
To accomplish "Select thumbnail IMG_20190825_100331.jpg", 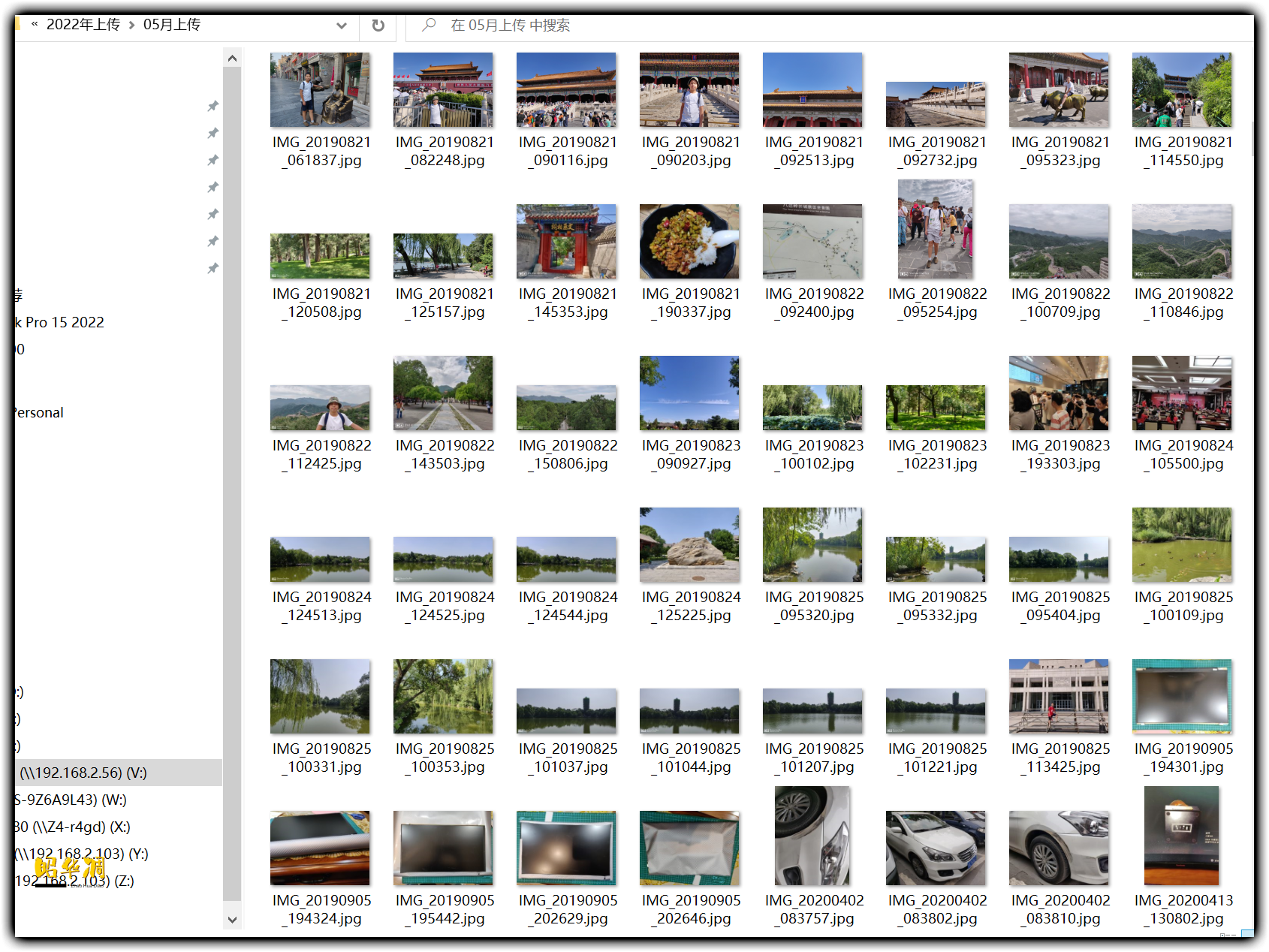I will 321,696.
